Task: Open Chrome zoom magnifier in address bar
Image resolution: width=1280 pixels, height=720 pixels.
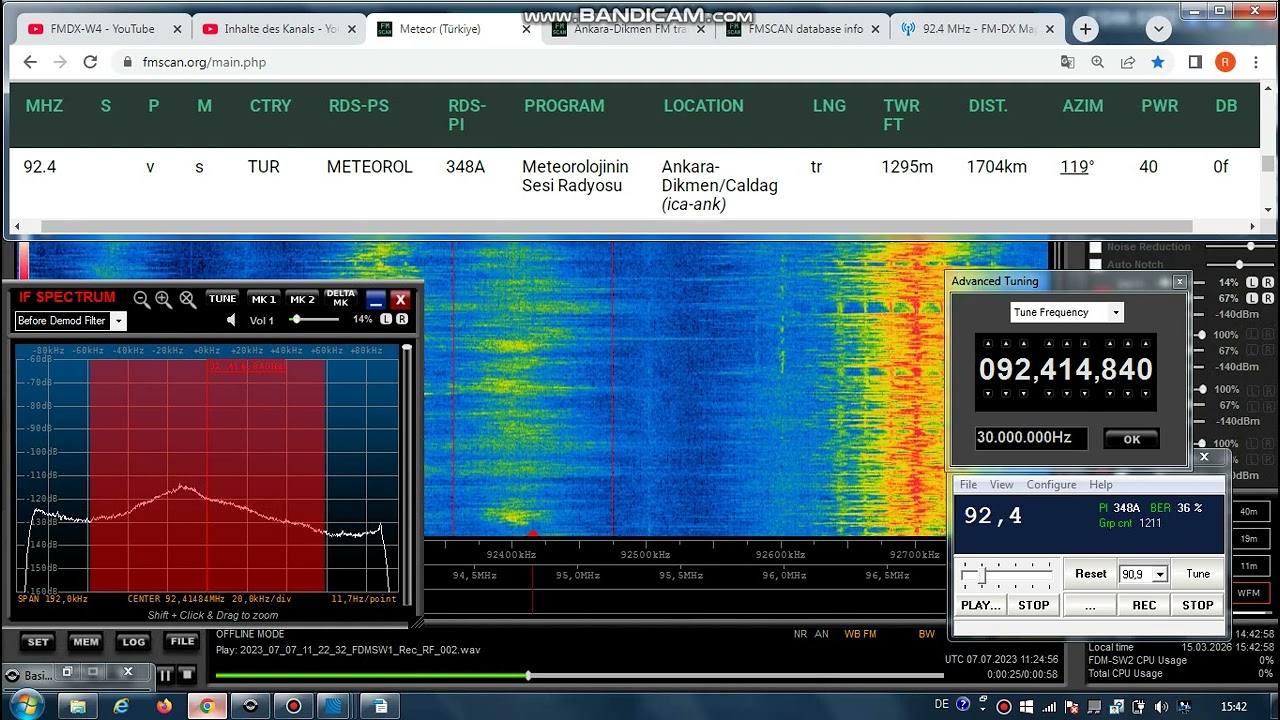Action: coord(1098,62)
